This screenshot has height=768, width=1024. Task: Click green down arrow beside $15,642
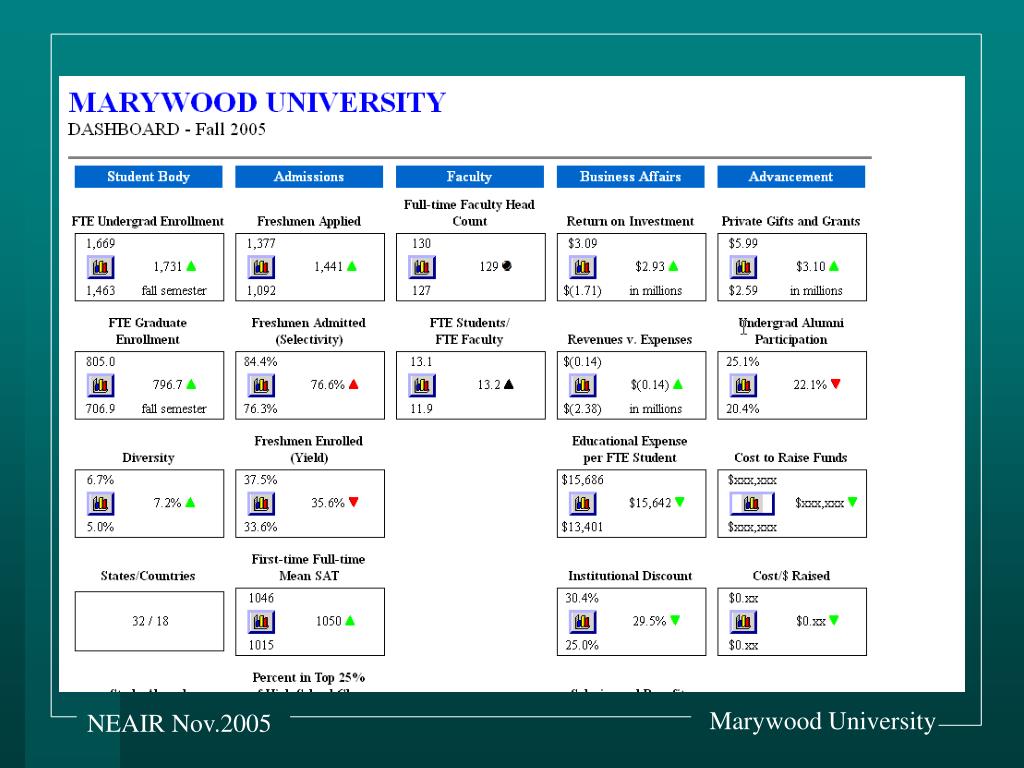pyautogui.click(x=680, y=502)
